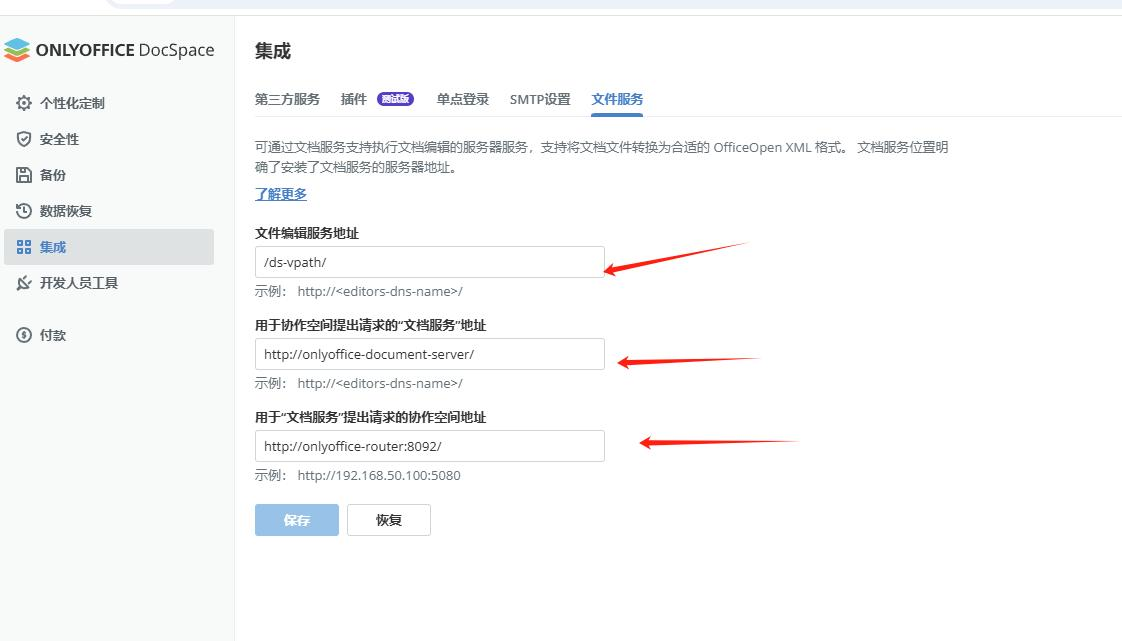Click the label 用于"文档服务"提出请求的协作空间地址
1122x641 pixels.
pos(371,417)
